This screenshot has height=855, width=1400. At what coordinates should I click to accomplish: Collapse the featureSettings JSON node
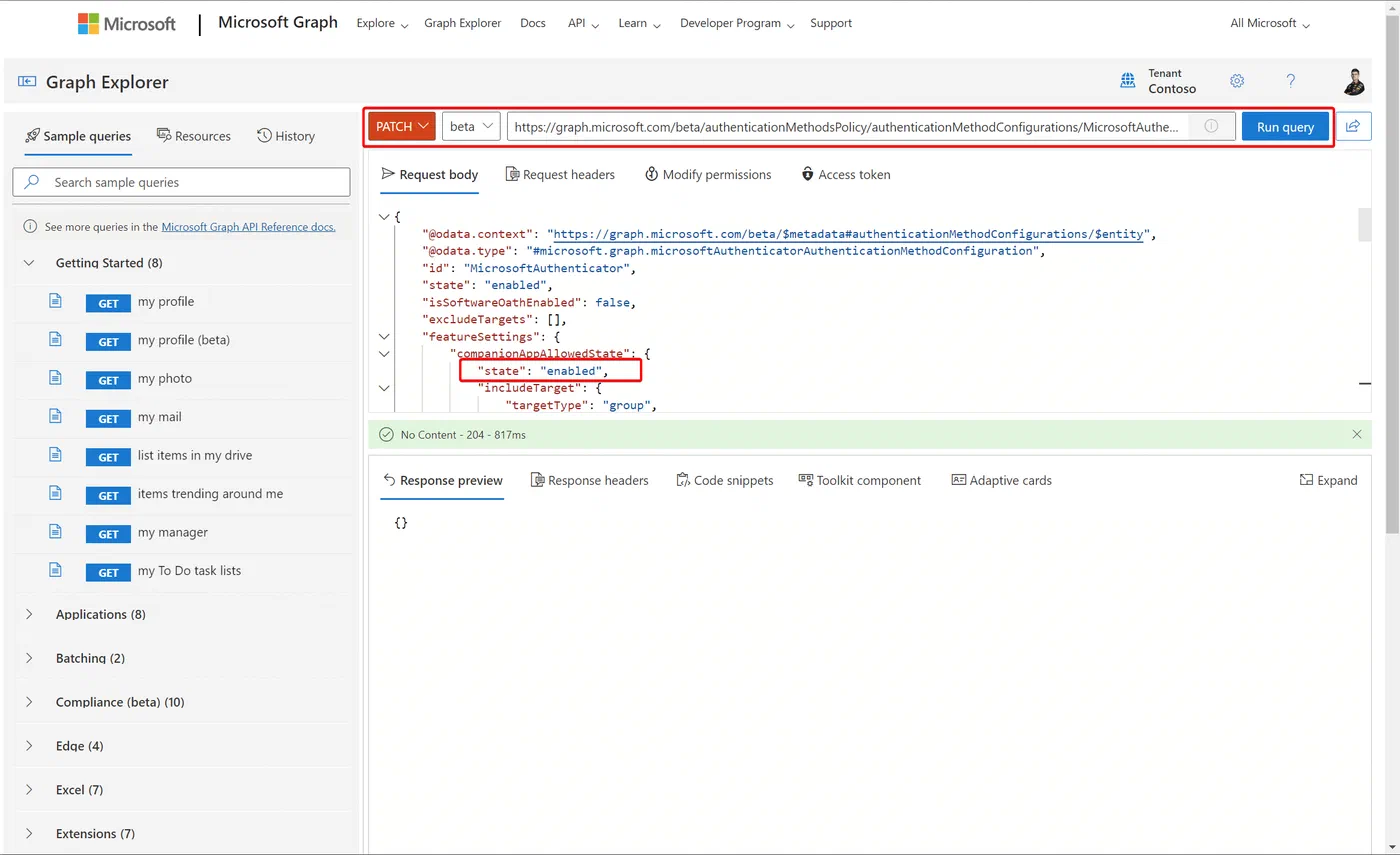tap(383, 337)
